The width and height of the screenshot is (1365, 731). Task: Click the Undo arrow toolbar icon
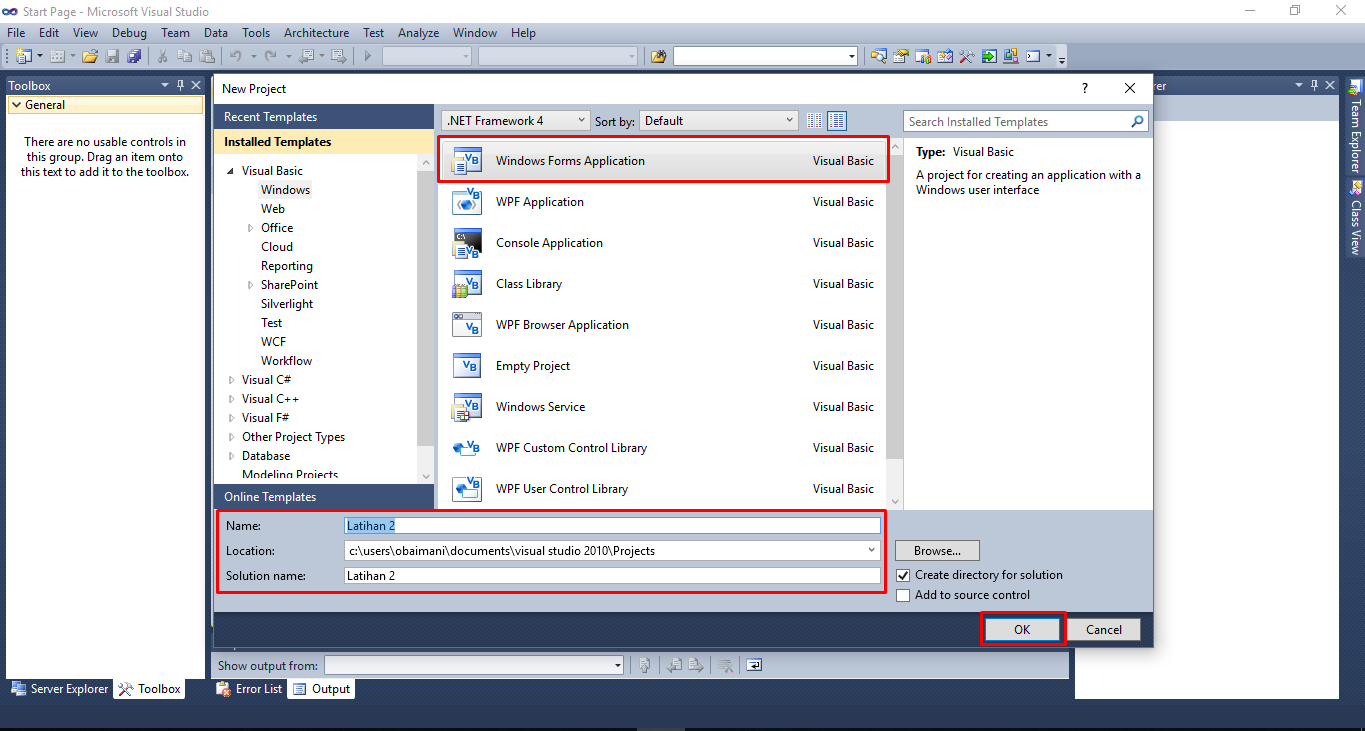pyautogui.click(x=236, y=56)
